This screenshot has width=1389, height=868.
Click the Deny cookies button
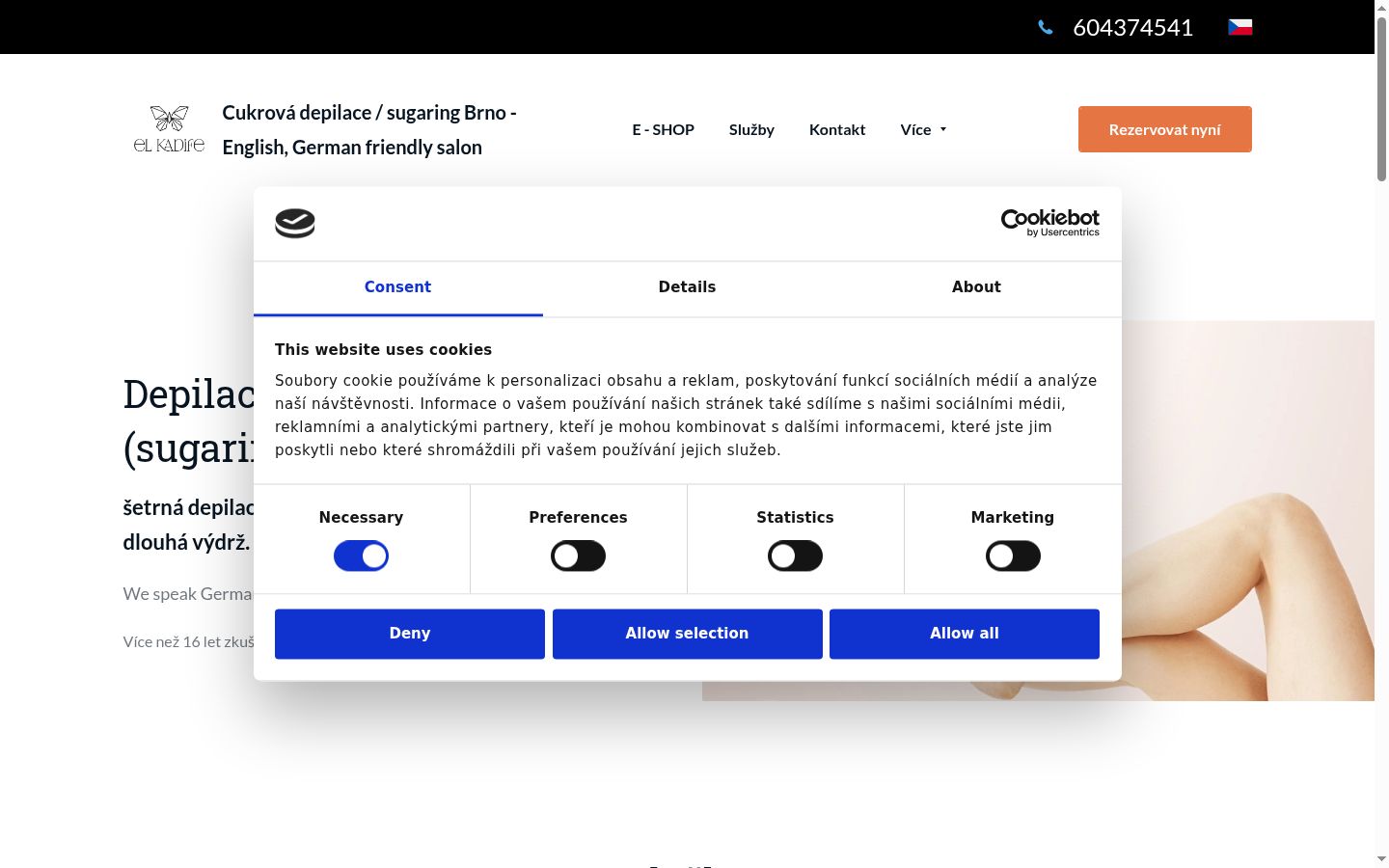pos(410,634)
